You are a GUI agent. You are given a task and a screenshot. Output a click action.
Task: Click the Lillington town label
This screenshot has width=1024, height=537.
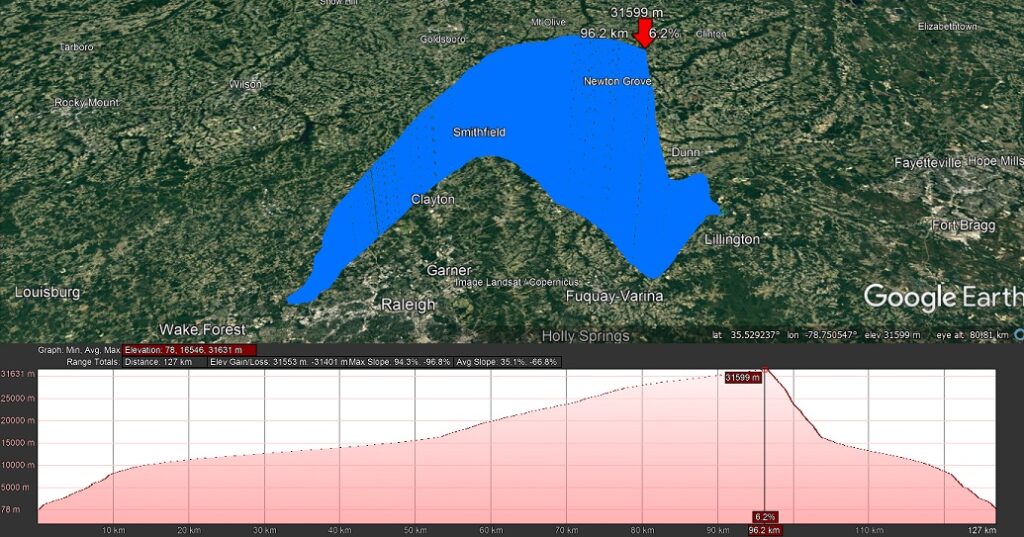tap(731, 240)
